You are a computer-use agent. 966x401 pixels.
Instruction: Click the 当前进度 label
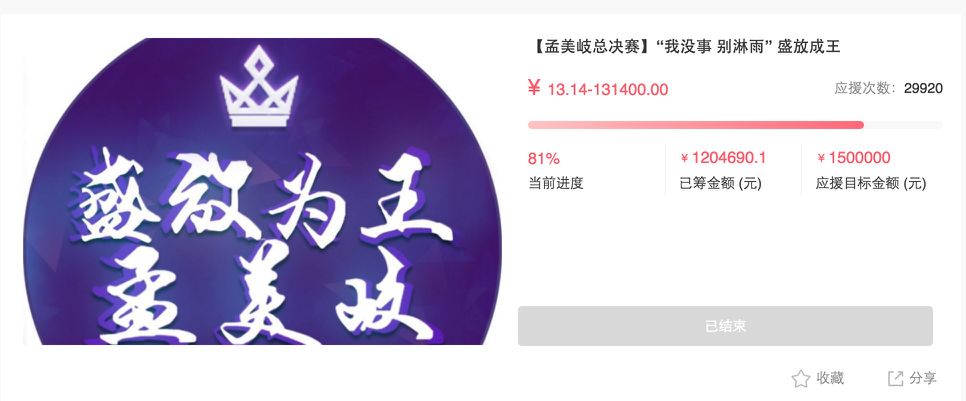pyautogui.click(x=556, y=183)
